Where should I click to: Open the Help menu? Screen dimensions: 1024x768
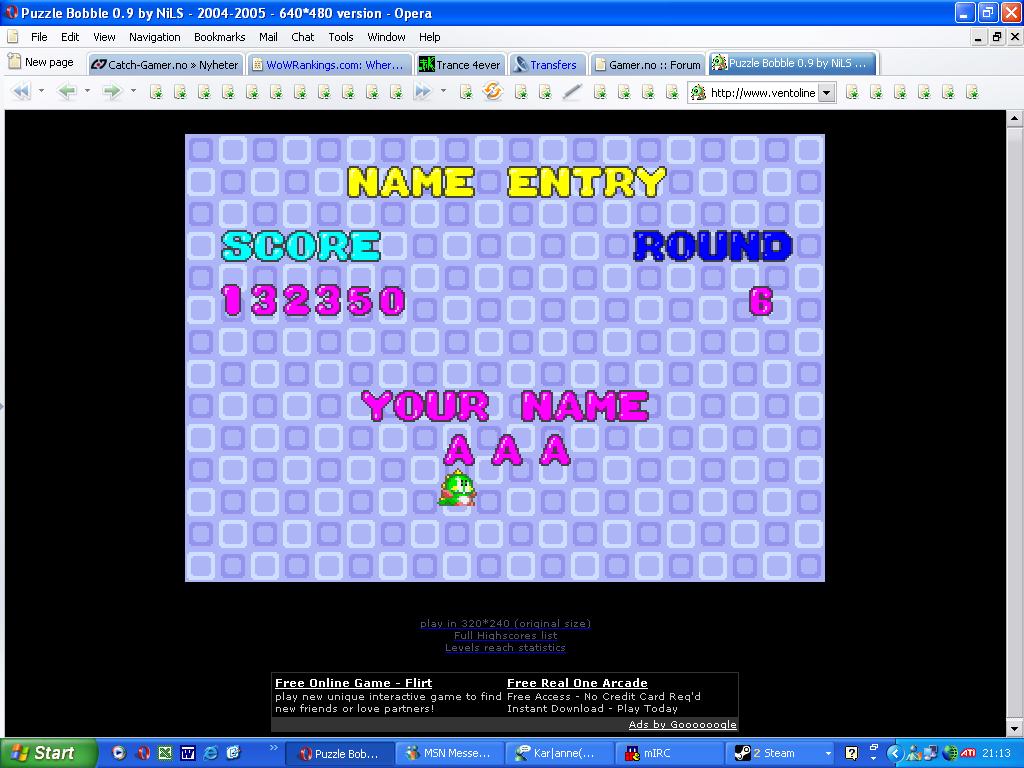click(429, 37)
